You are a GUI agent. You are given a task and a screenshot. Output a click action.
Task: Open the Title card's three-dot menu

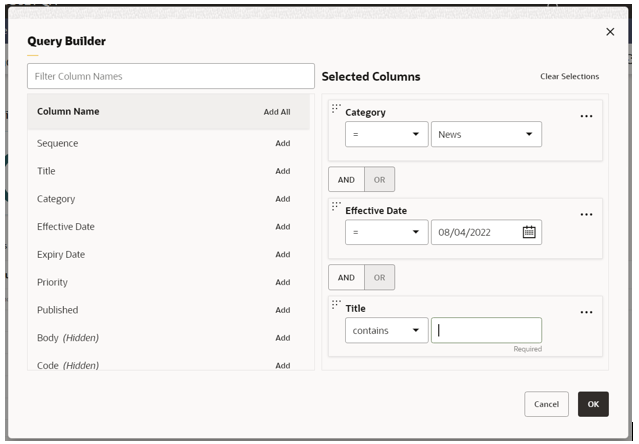[x=586, y=312]
